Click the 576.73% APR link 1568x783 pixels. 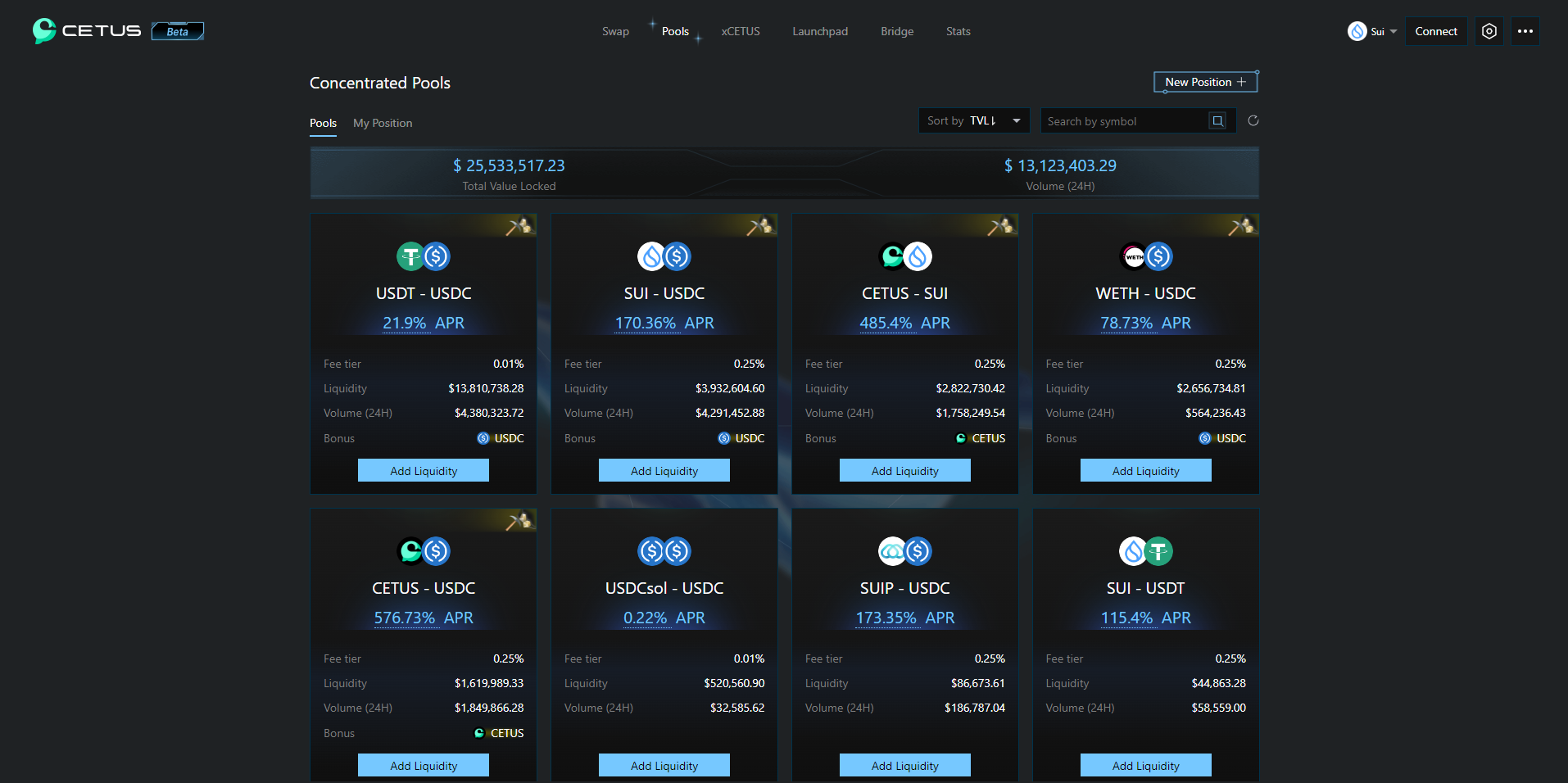click(424, 618)
